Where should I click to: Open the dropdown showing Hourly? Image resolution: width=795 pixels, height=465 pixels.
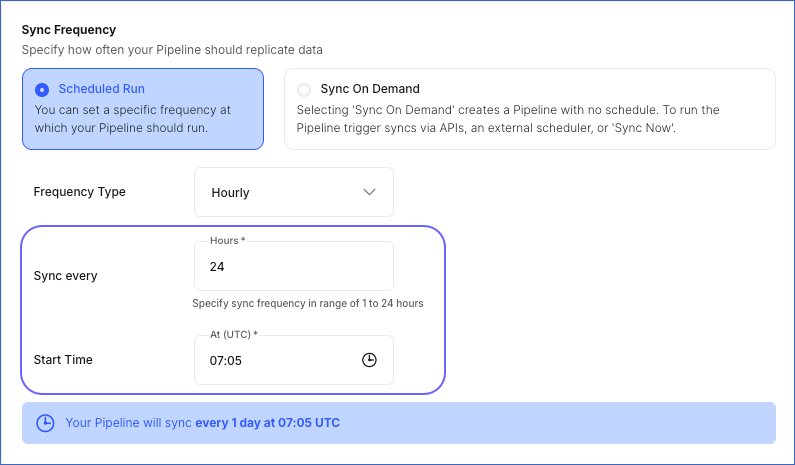[293, 192]
